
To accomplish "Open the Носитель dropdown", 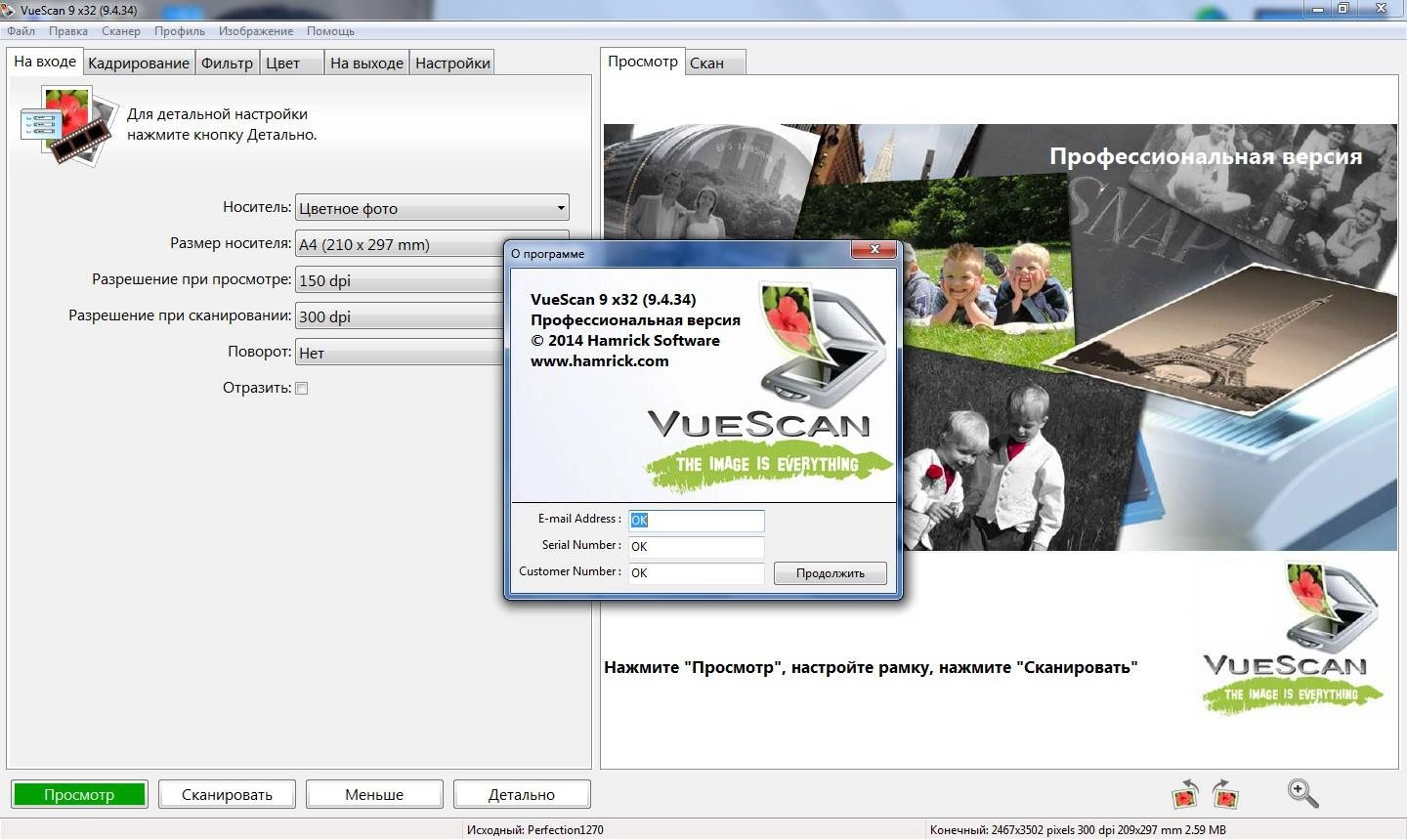I will (x=432, y=208).
